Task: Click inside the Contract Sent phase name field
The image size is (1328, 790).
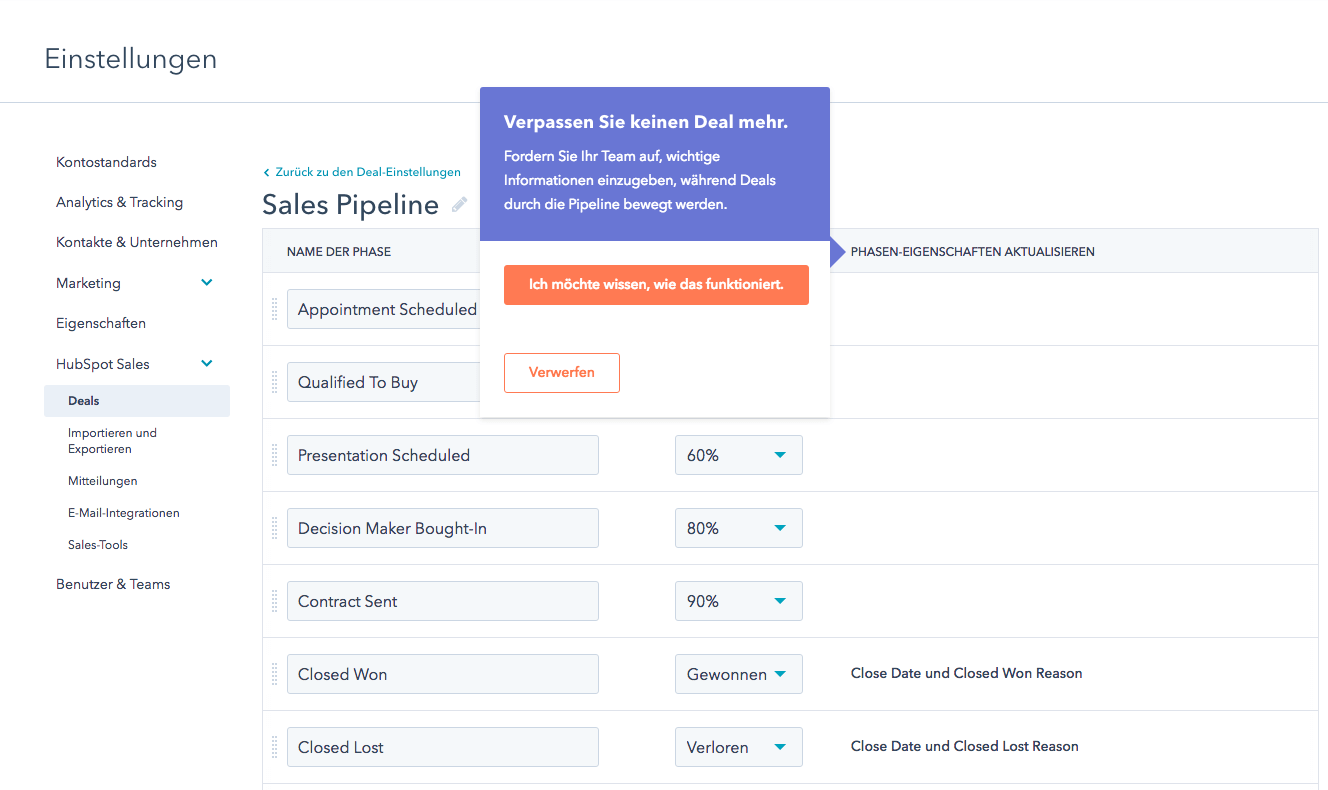Action: [442, 600]
